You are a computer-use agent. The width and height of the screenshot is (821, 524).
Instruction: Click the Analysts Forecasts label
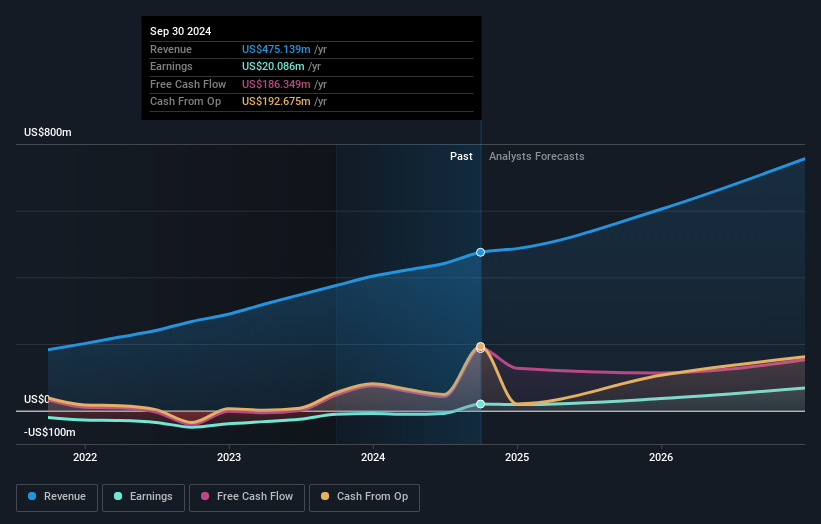537,157
